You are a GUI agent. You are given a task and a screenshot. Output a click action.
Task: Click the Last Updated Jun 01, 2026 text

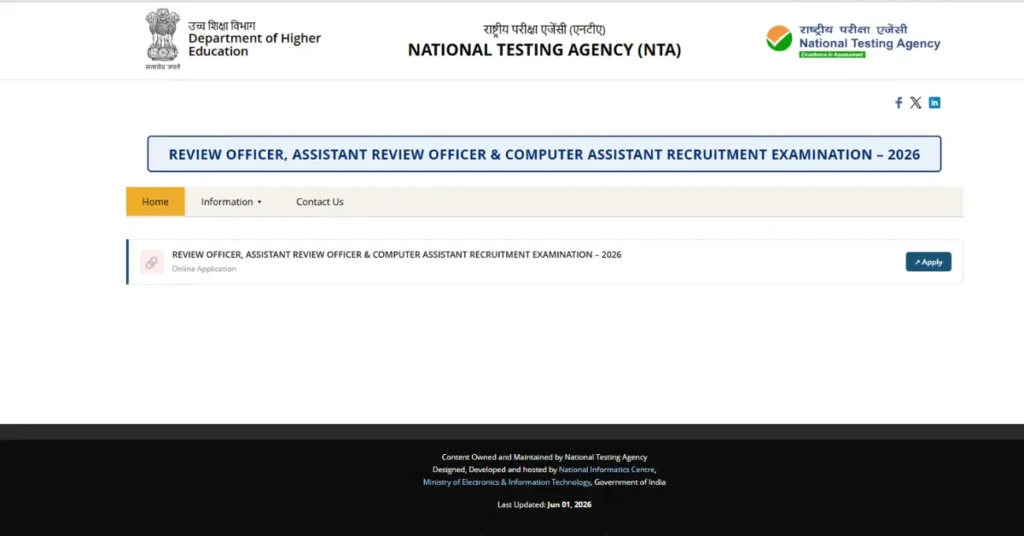click(x=544, y=505)
